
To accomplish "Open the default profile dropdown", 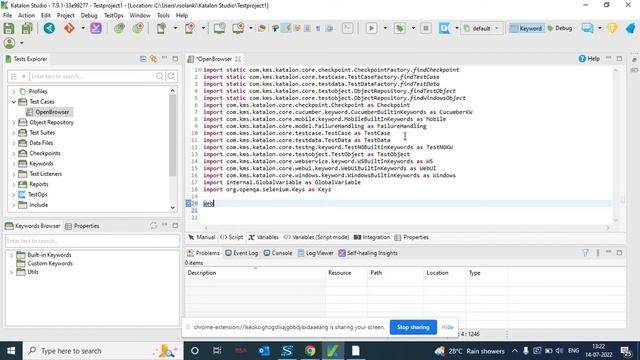I will coord(481,28).
